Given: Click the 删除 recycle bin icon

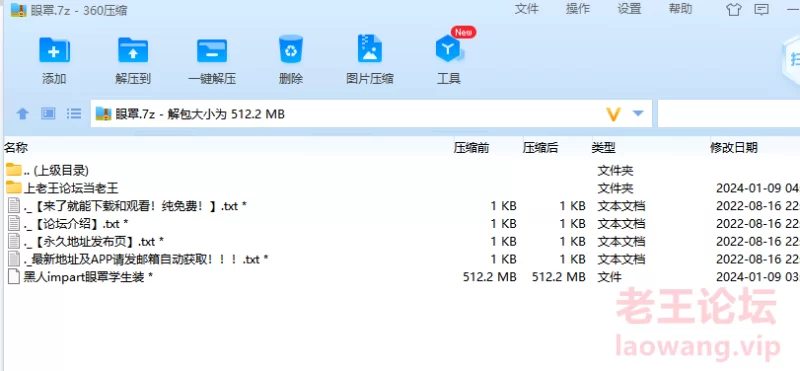Looking at the screenshot, I should pos(291,49).
